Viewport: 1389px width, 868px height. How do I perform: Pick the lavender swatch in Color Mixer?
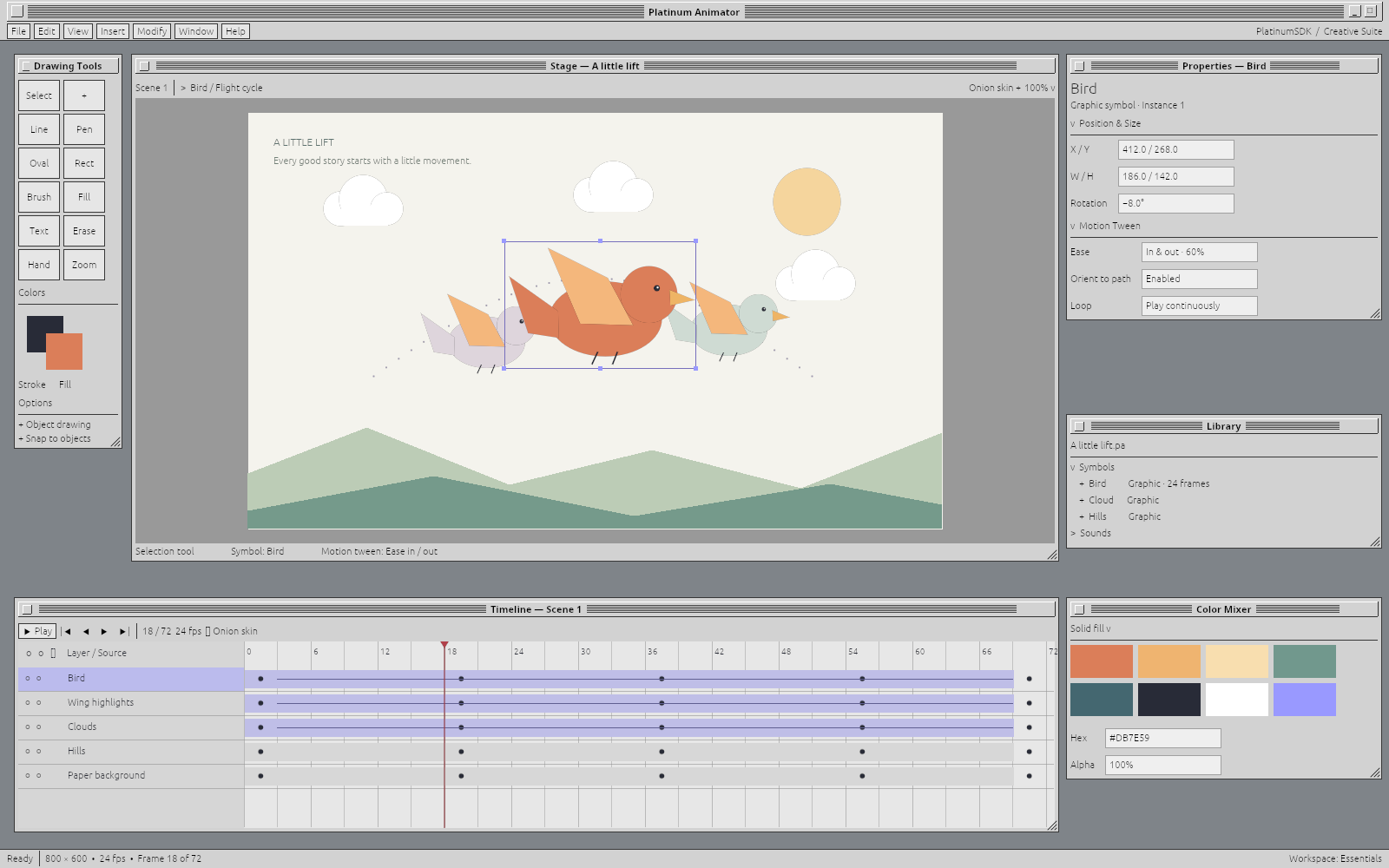tap(1305, 700)
